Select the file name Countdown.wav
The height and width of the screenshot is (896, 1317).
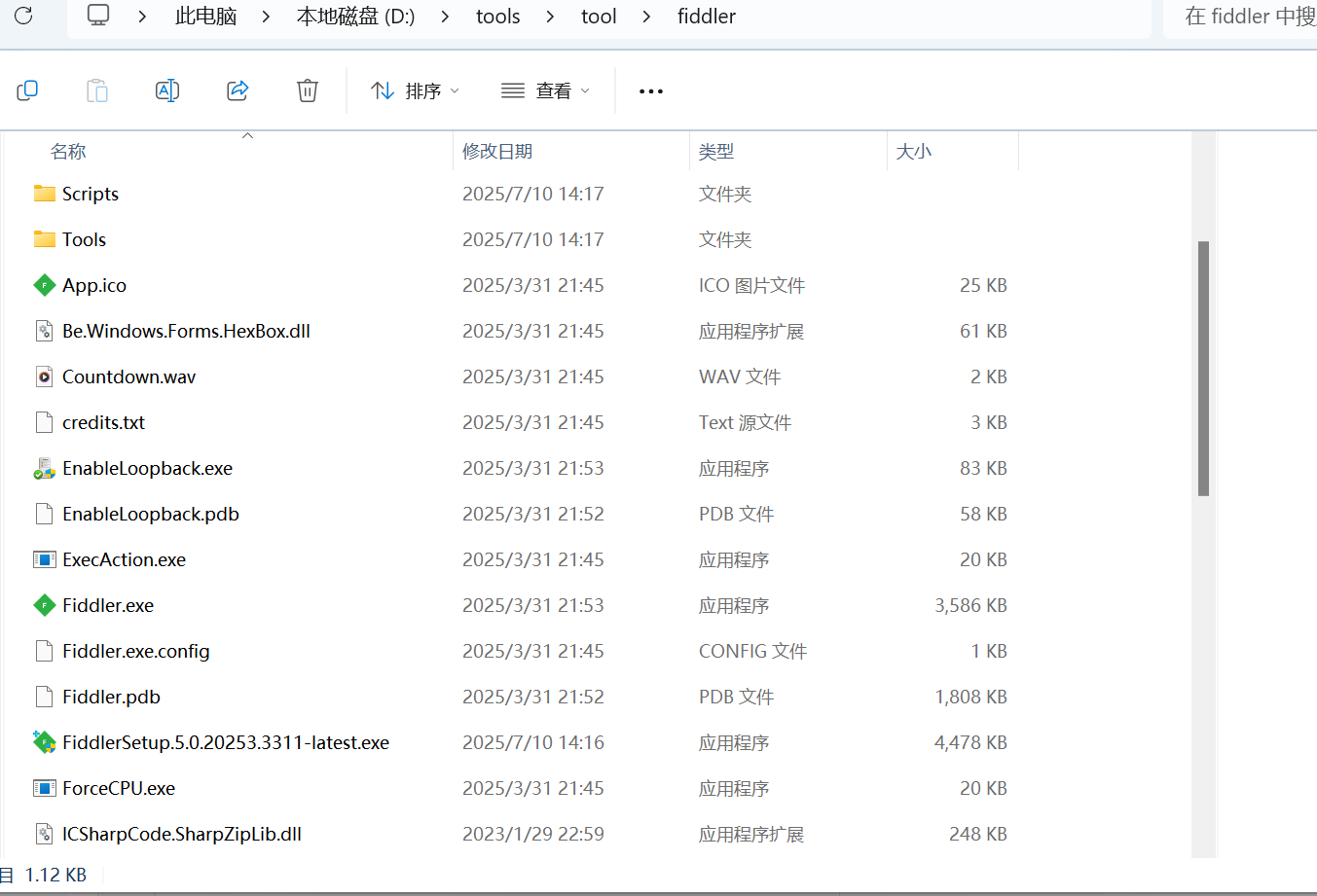click(128, 376)
